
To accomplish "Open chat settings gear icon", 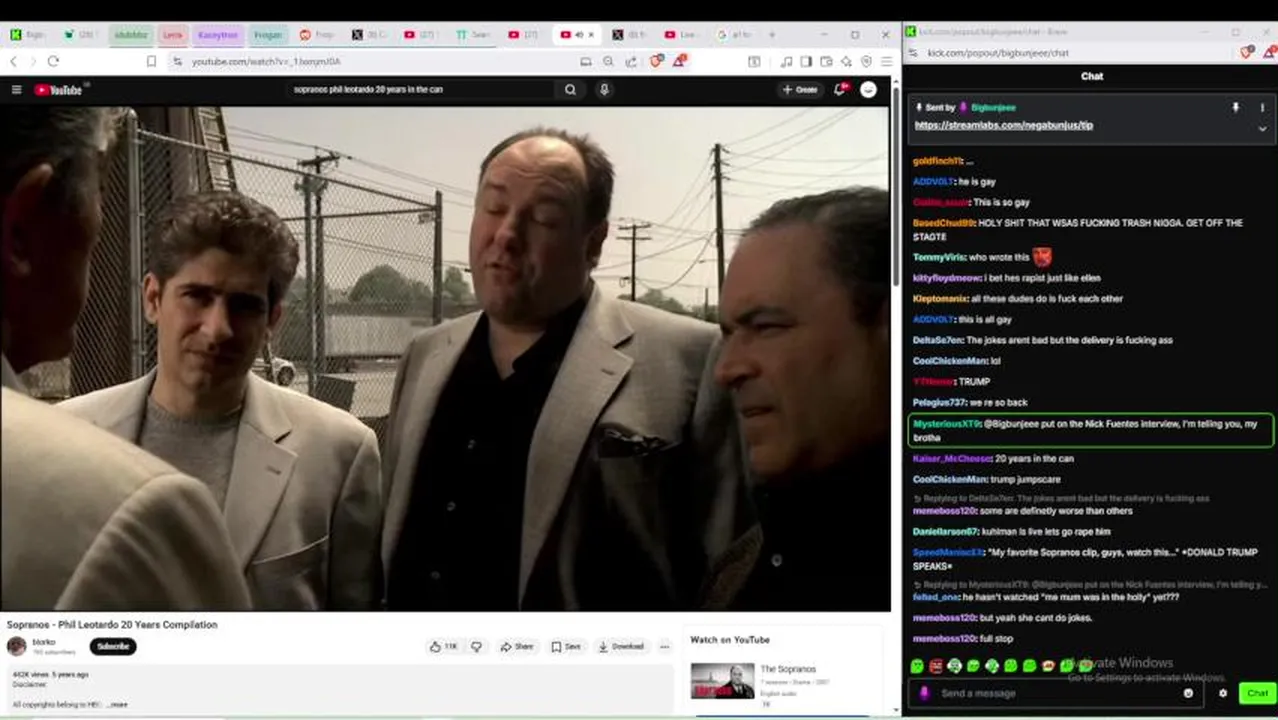I will [x=1222, y=693].
